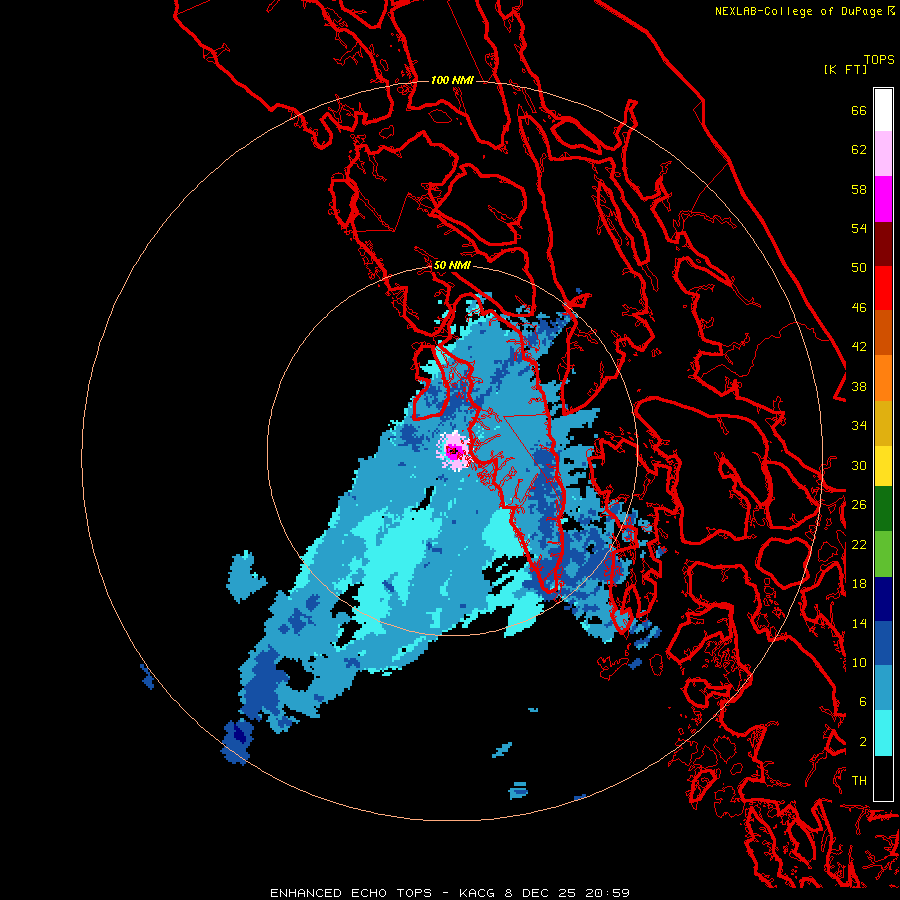Image resolution: width=900 pixels, height=900 pixels.
Task: Click the legend value 46
Action: (859, 308)
